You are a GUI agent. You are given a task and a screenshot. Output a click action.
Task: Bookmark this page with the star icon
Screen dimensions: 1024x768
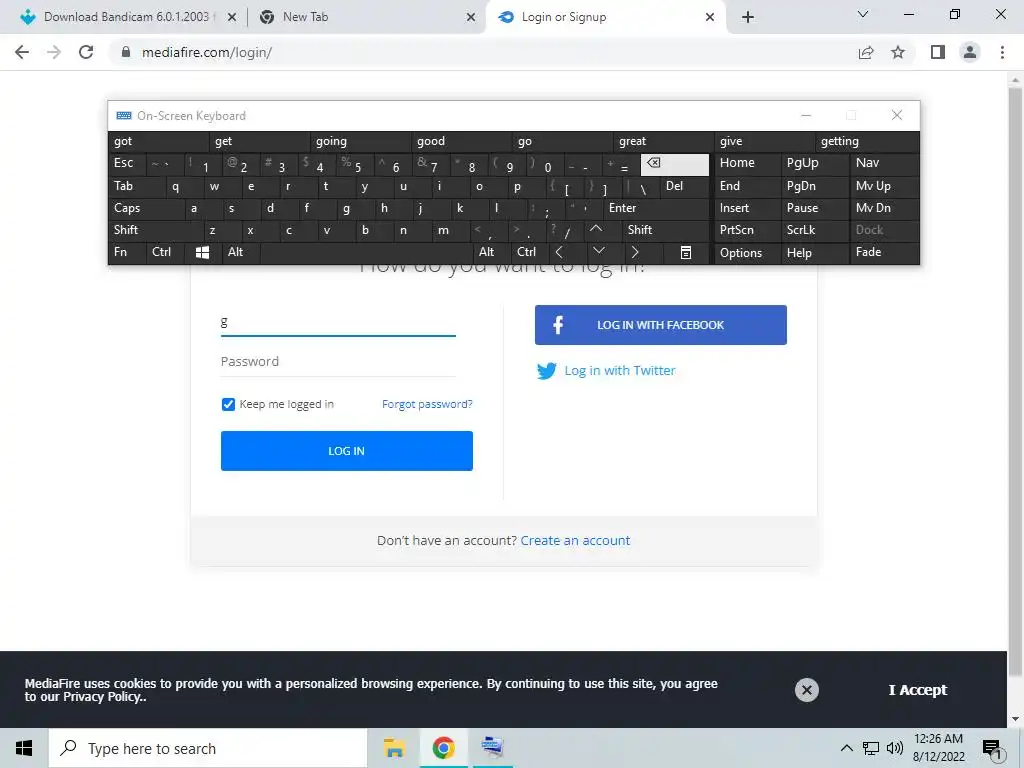(898, 52)
